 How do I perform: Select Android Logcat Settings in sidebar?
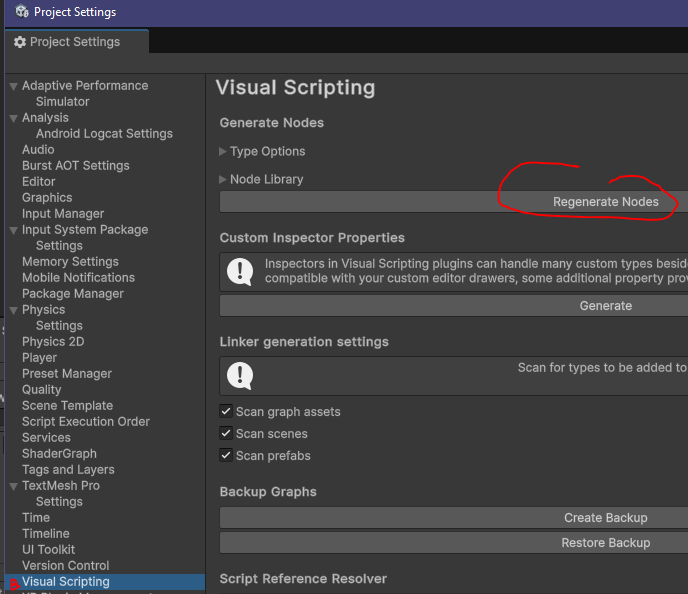click(104, 134)
